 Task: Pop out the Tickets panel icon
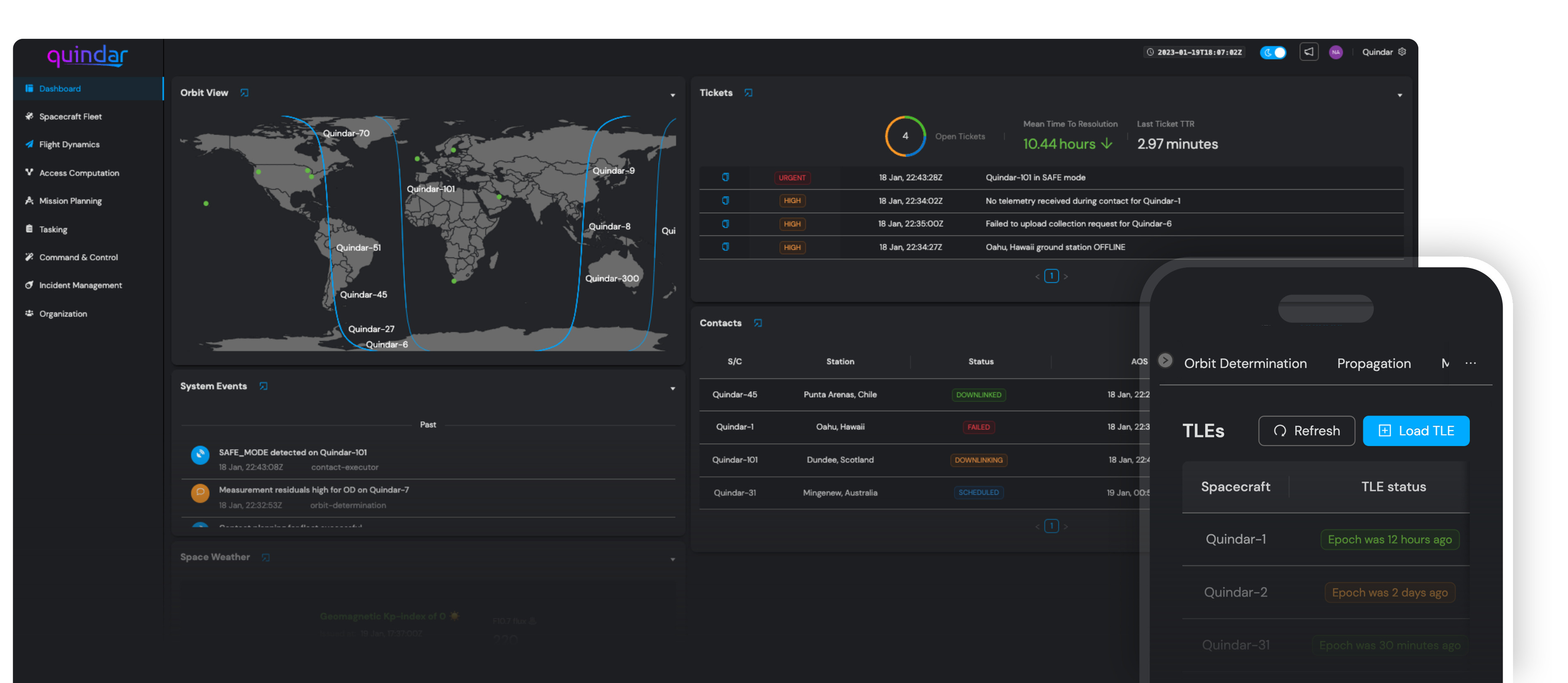(x=749, y=93)
